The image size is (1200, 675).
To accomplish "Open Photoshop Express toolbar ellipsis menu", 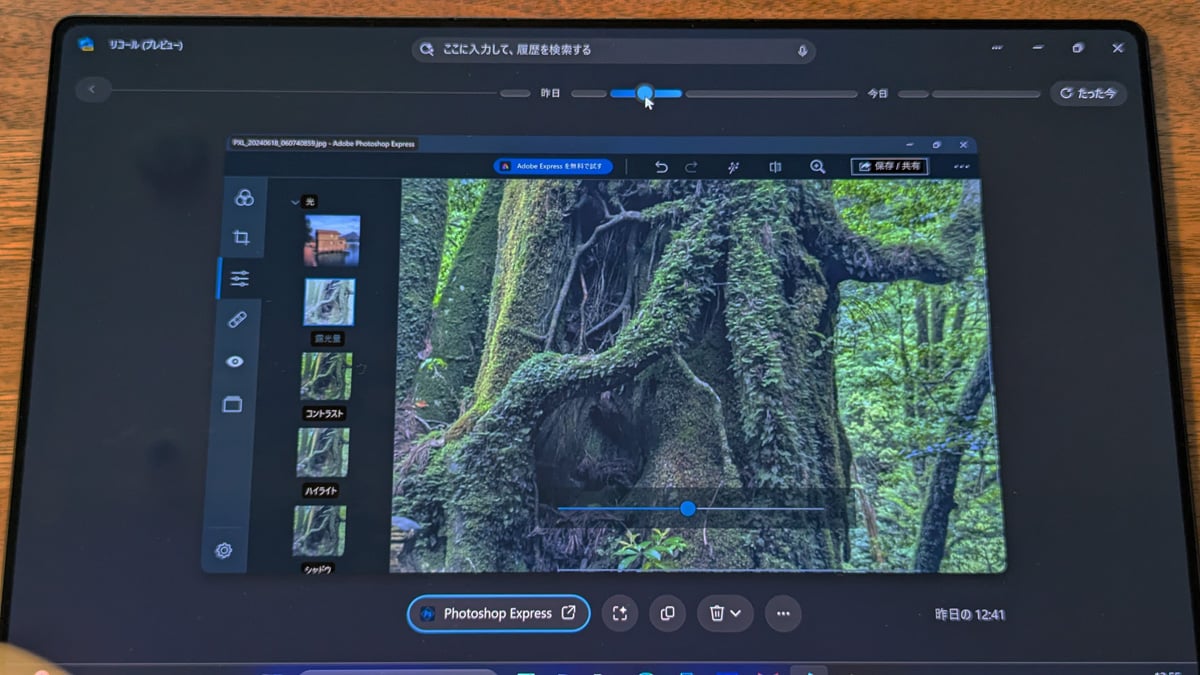I will tap(962, 167).
